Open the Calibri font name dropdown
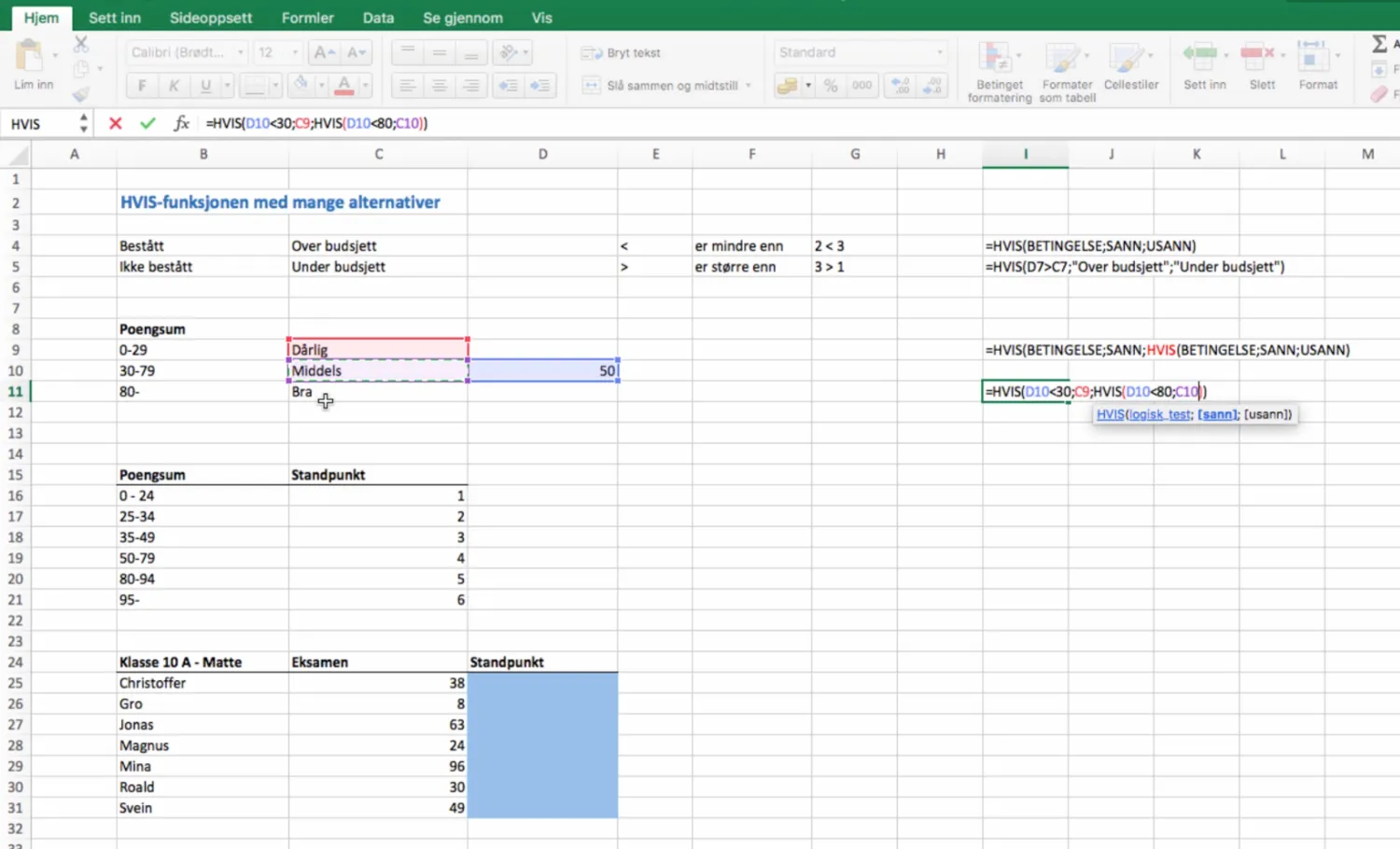 240,52
